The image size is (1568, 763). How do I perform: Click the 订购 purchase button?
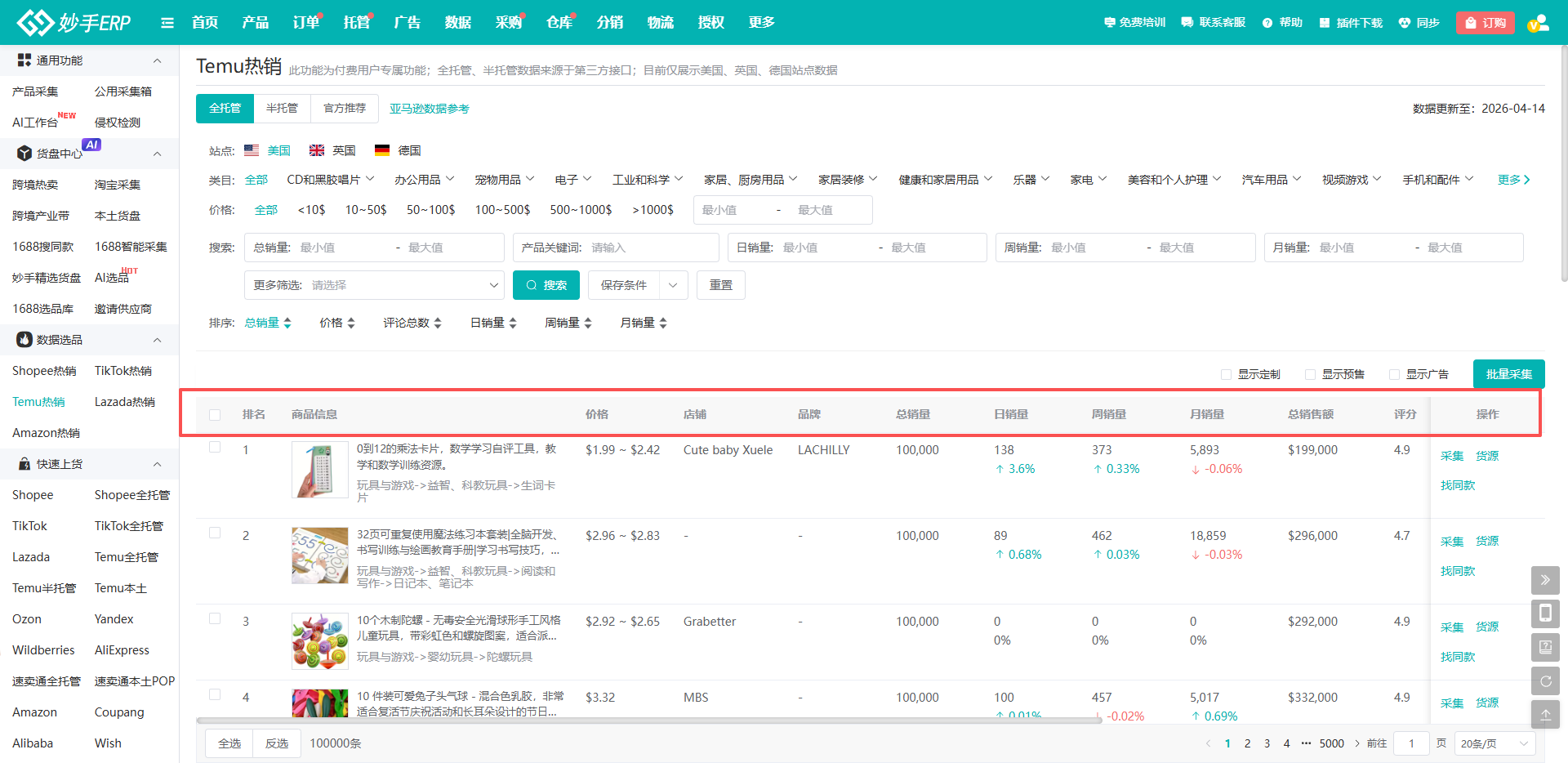click(1486, 23)
